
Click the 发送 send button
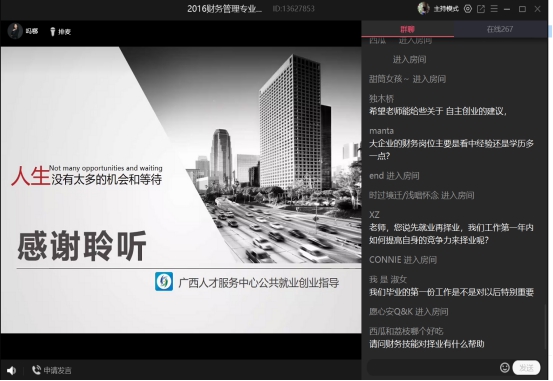click(x=526, y=368)
